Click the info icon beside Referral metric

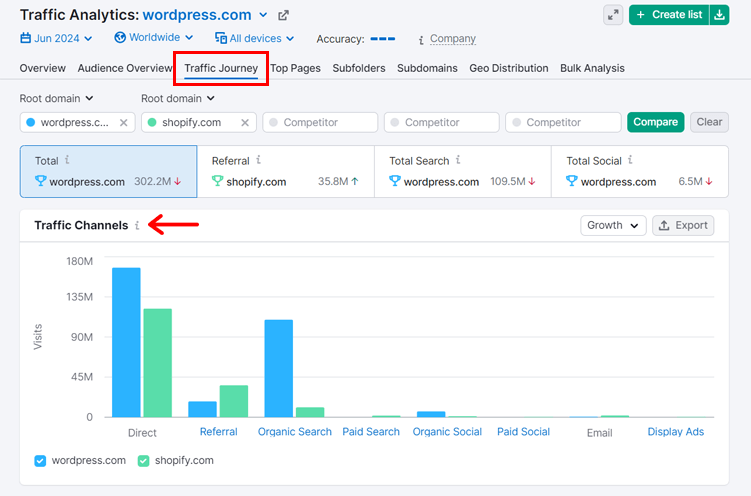coord(258,159)
